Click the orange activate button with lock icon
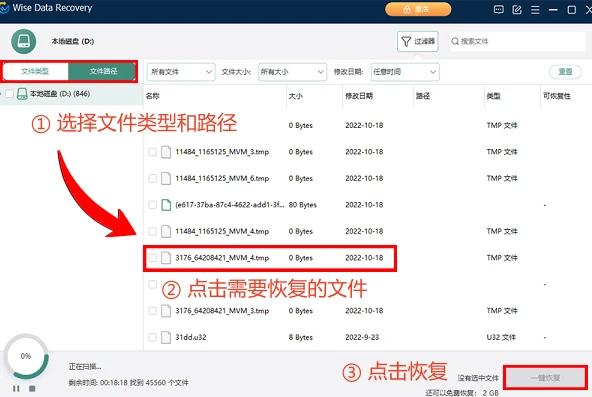Viewport: 592px width, 397px height. [418, 9]
